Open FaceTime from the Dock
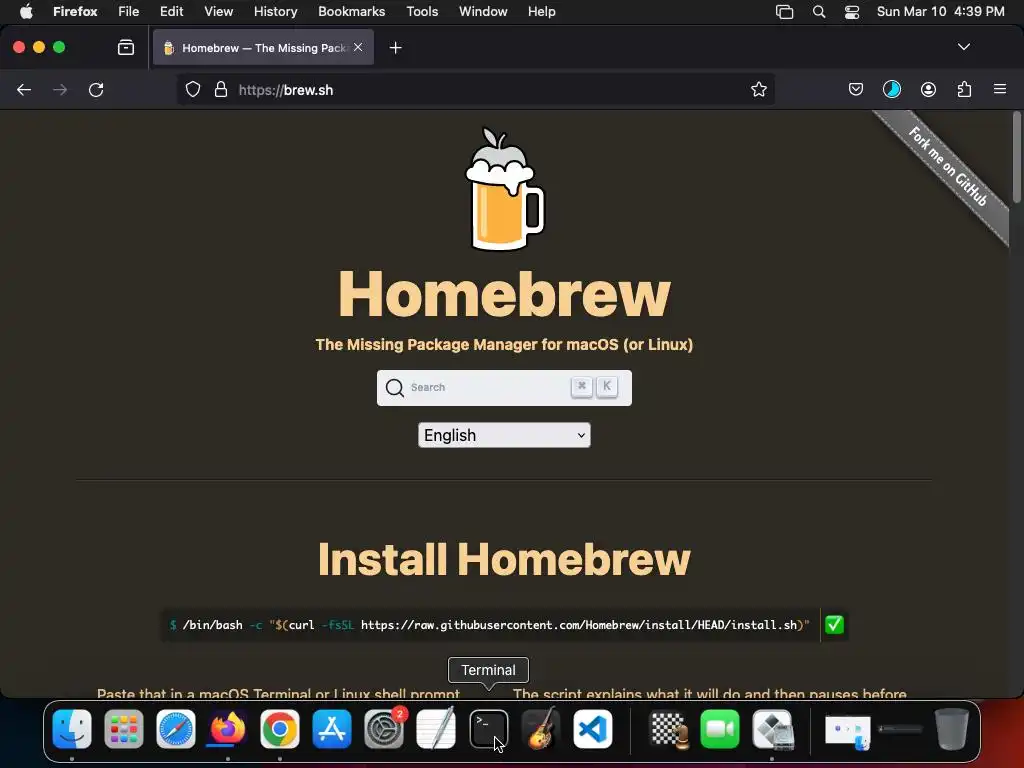 coord(720,729)
